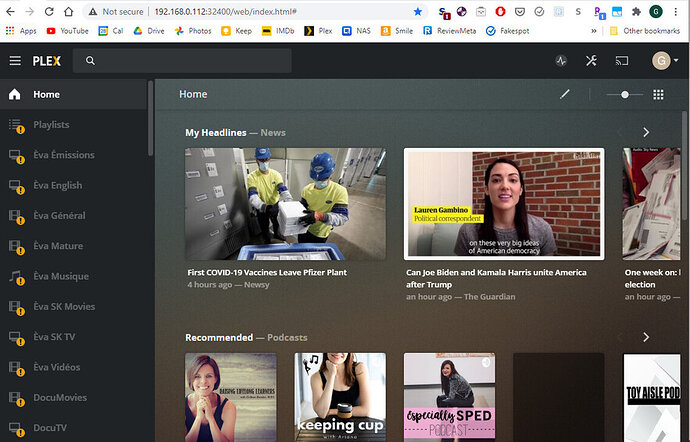This screenshot has height=442, width=690.
Task: Open the Chrome extensions puzzle icon
Action: coord(636,12)
